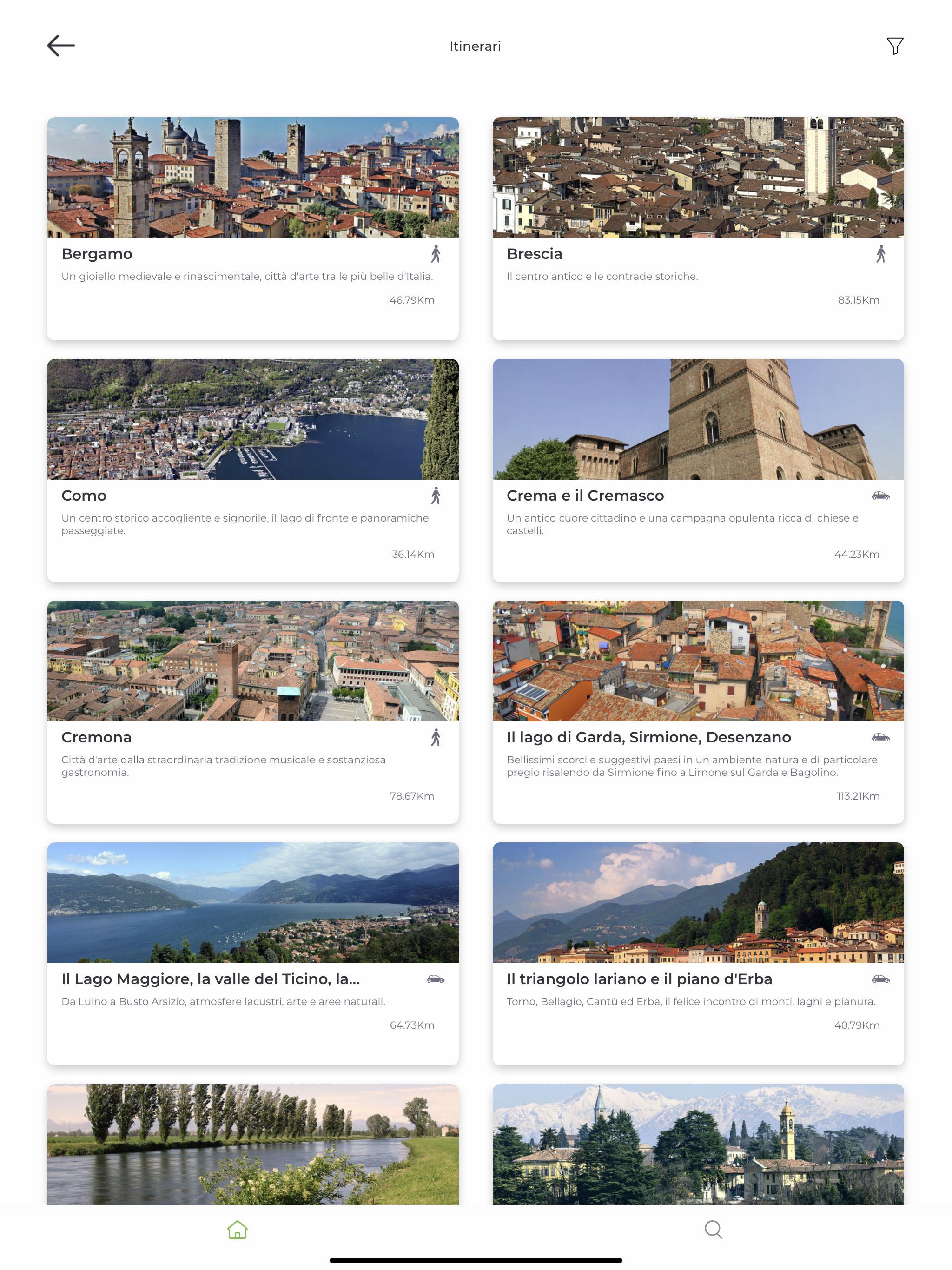This screenshot has width=952, height=1270.
Task: Select the Crema e il Cremasco title
Action: click(585, 496)
